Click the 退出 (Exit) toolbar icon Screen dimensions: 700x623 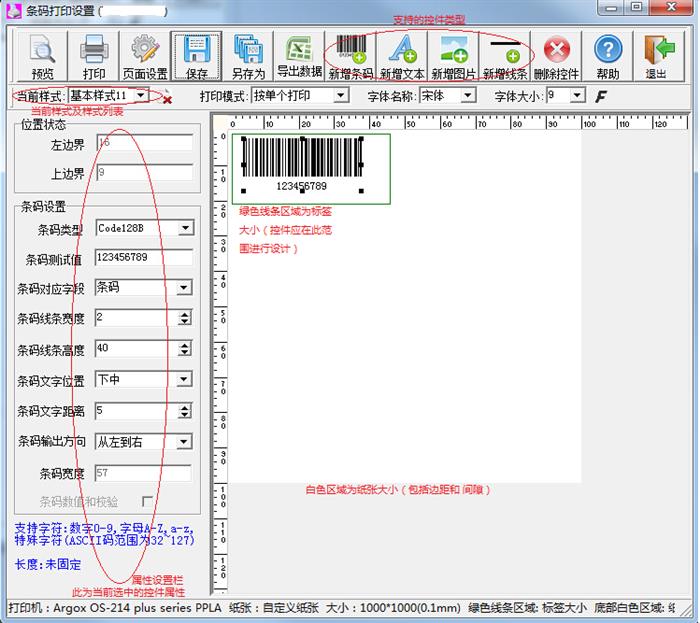[658, 55]
